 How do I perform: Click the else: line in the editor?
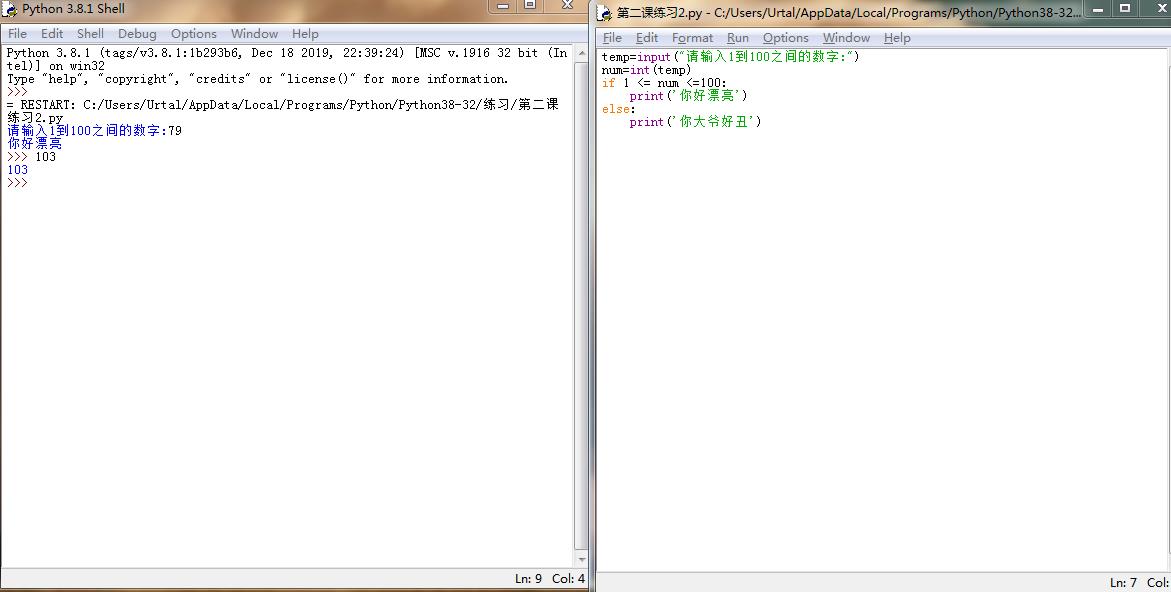618,109
